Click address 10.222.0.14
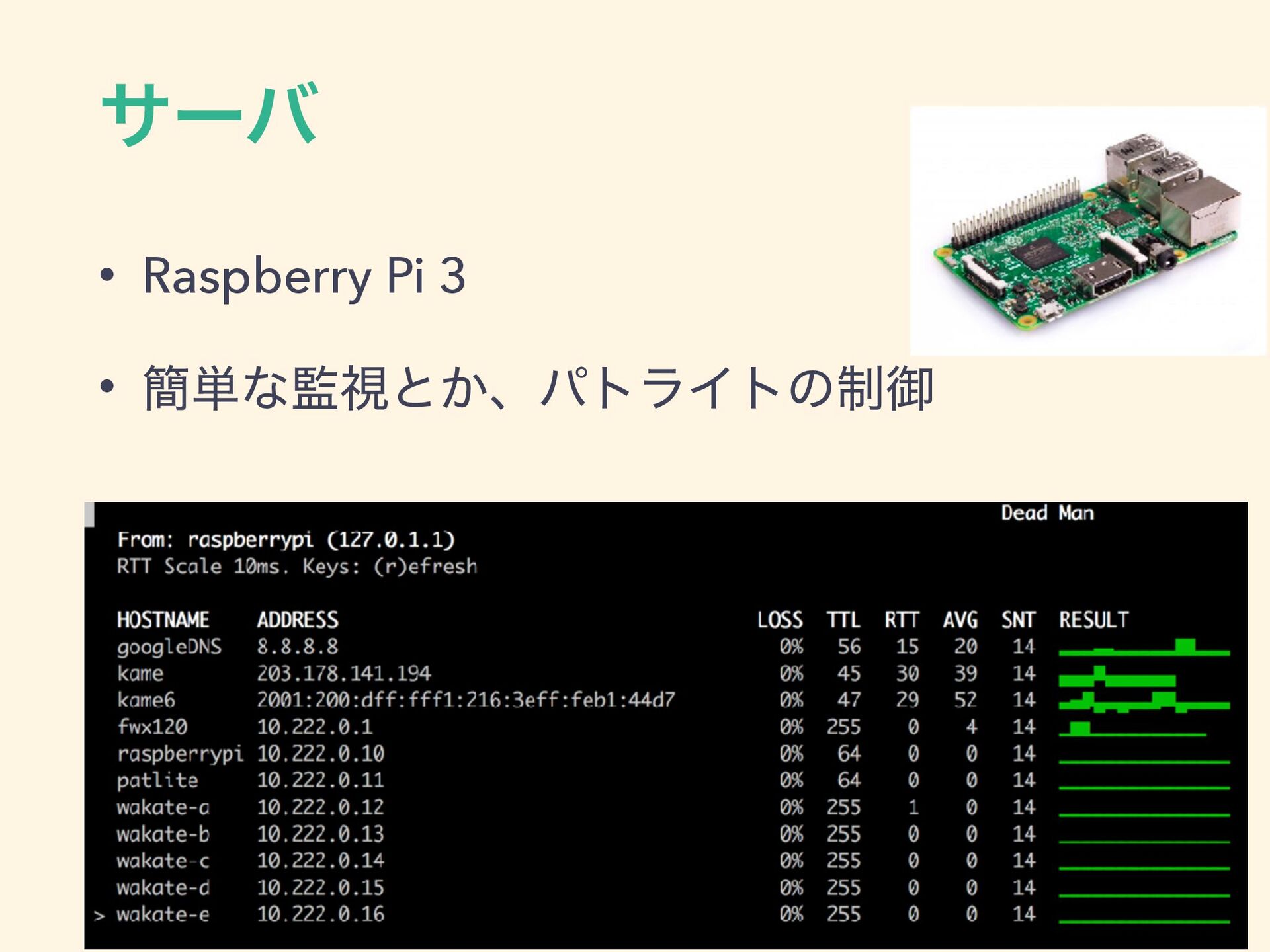The height and width of the screenshot is (952, 1270). click(x=321, y=861)
